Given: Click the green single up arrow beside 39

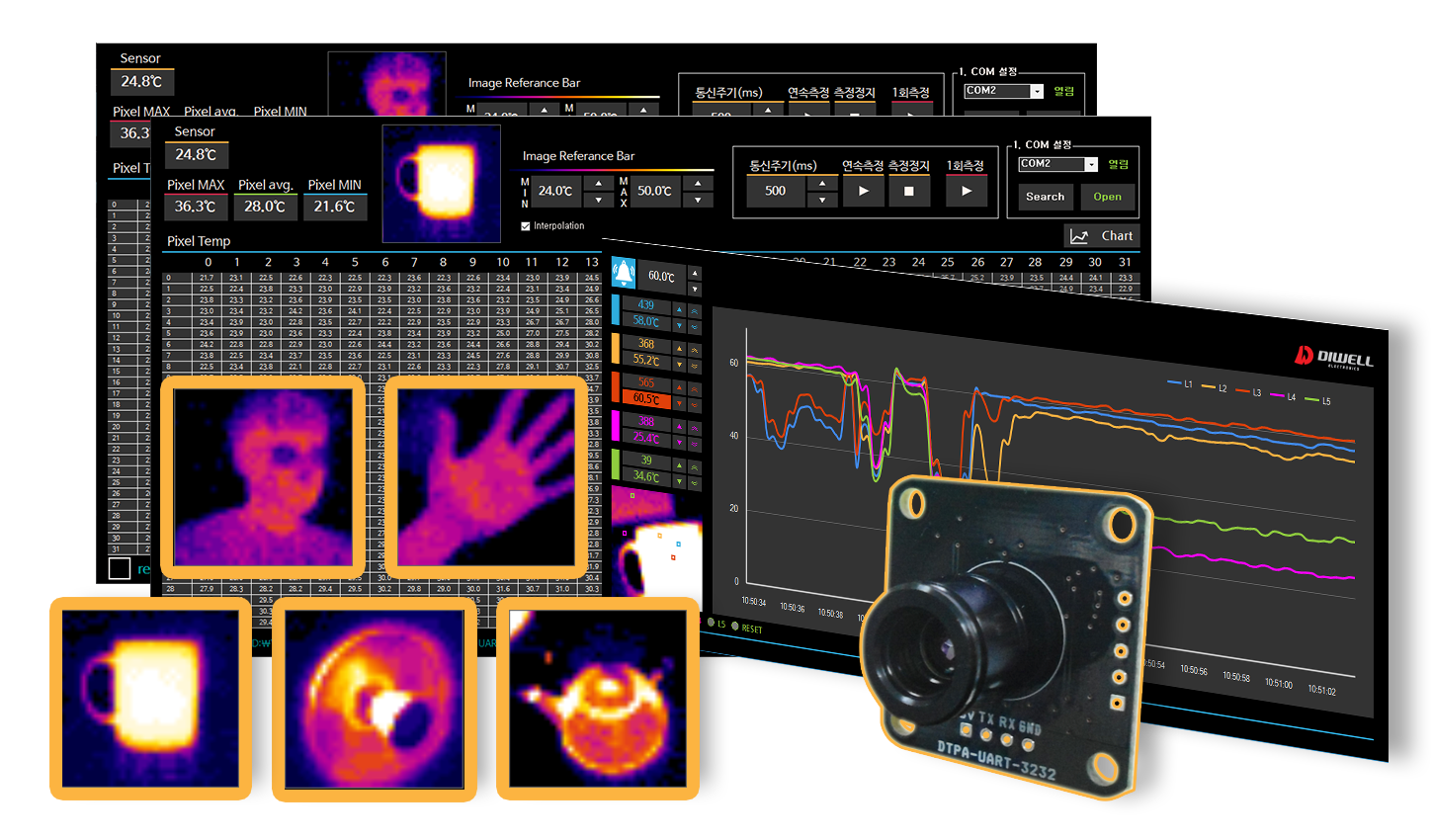Looking at the screenshot, I should click(679, 465).
